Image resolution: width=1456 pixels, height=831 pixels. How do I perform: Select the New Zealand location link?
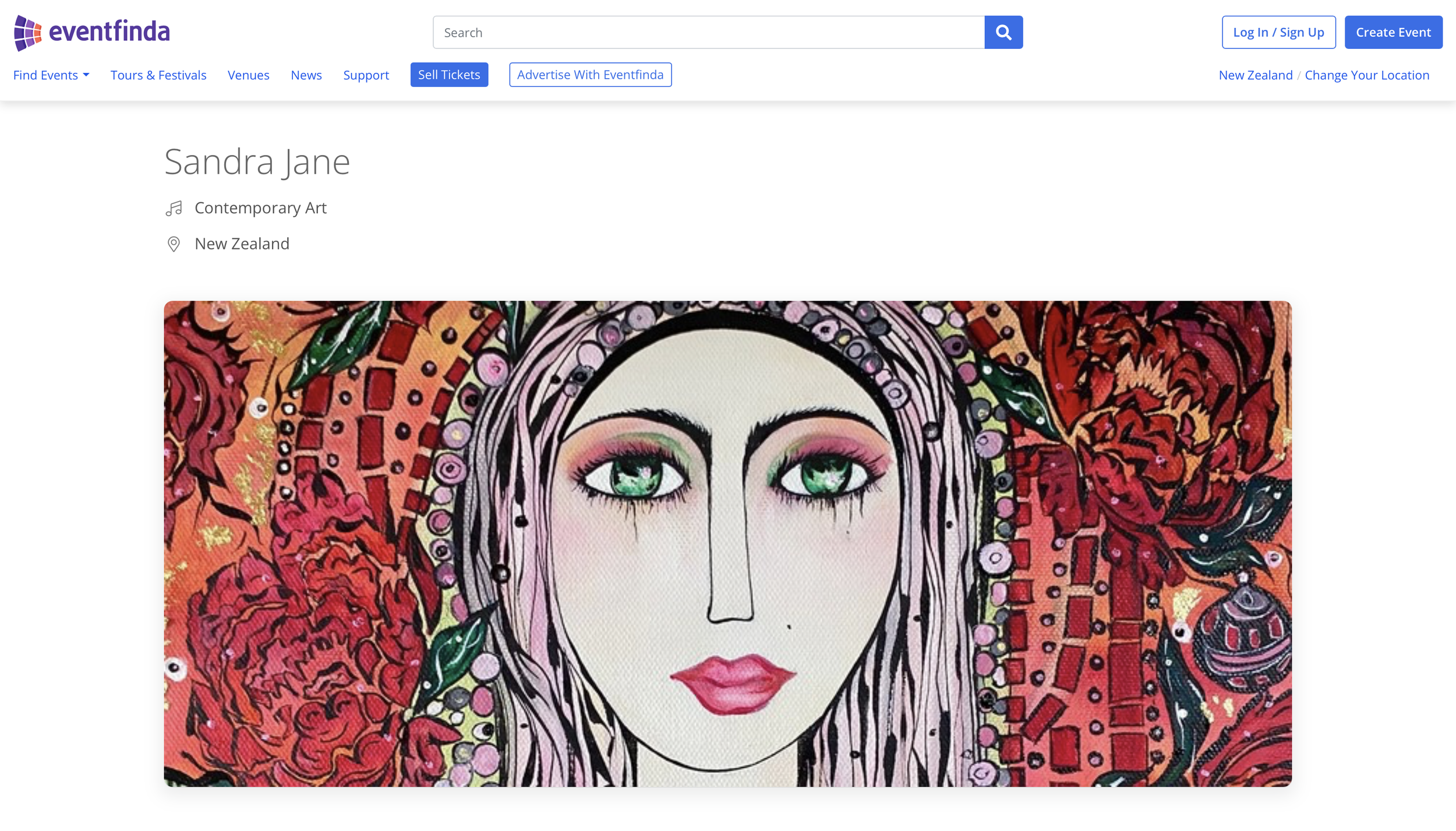[x=1256, y=75]
